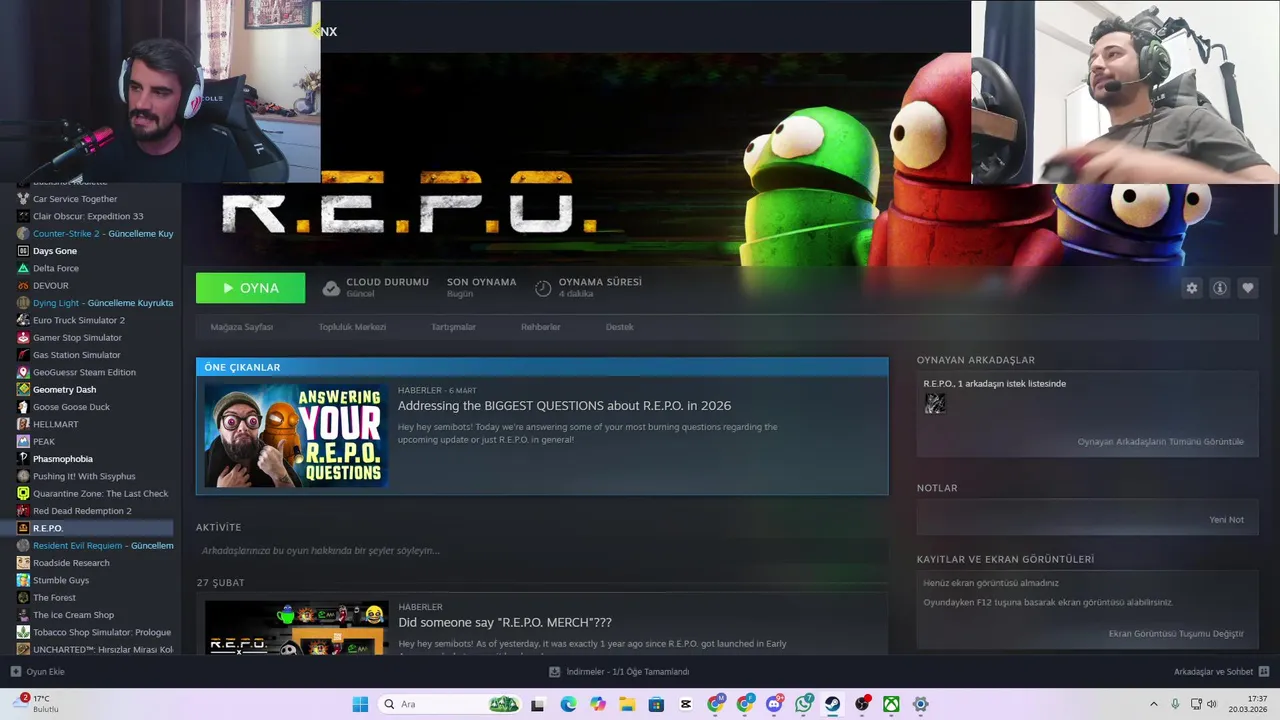
Task: Click the Gamer Stop Simulator icon
Action: [23, 338]
